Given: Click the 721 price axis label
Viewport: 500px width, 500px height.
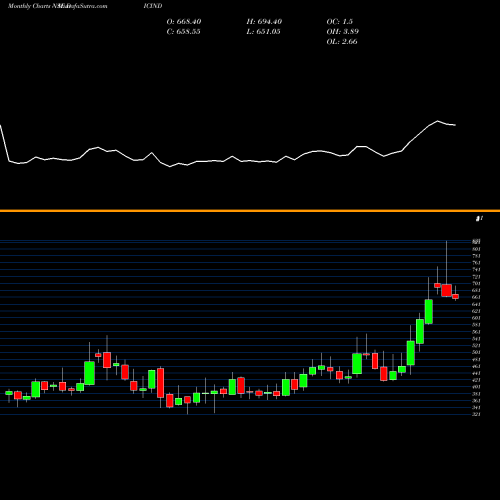Looking at the screenshot, I should coord(476,277).
